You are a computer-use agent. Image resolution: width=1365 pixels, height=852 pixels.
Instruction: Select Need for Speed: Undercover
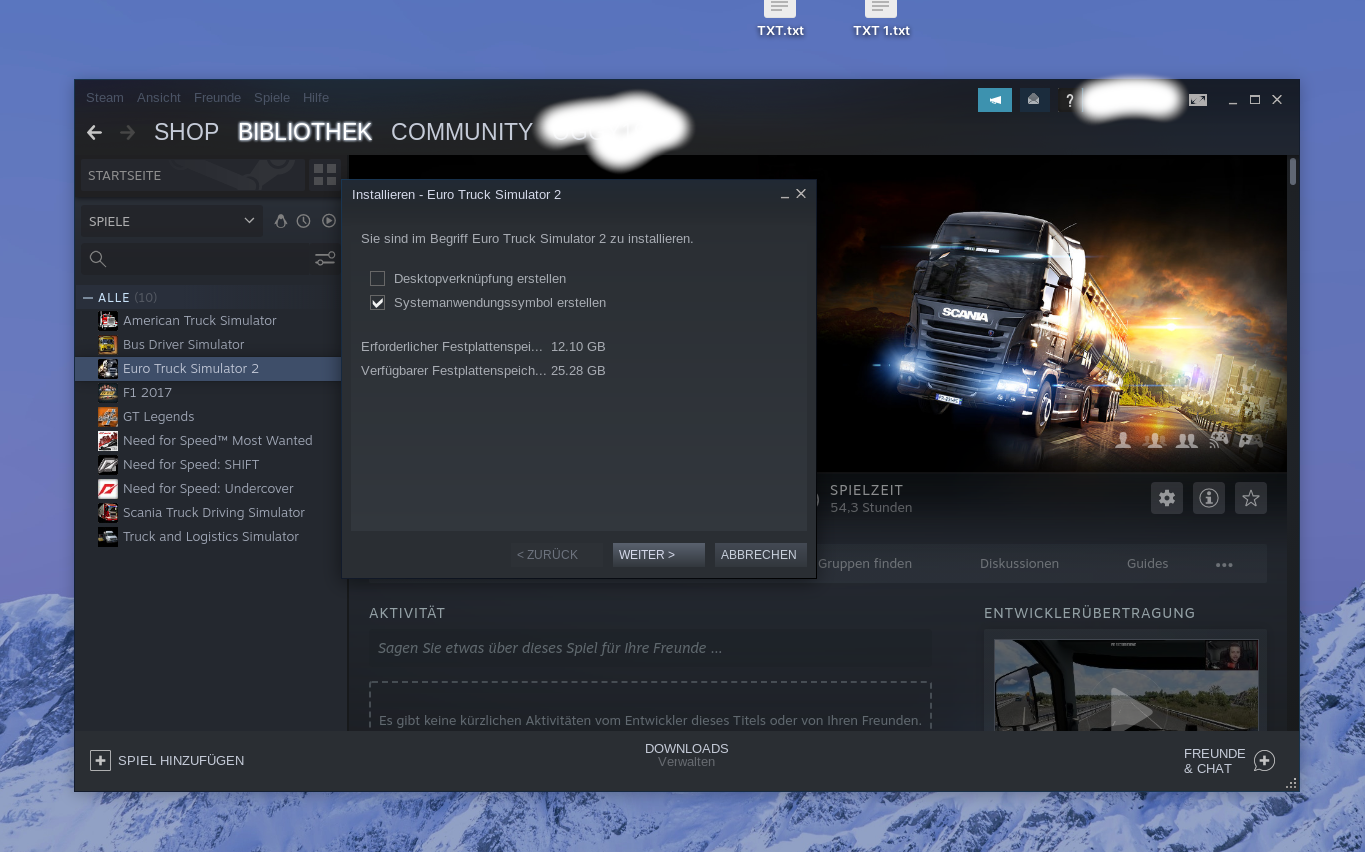click(x=208, y=489)
